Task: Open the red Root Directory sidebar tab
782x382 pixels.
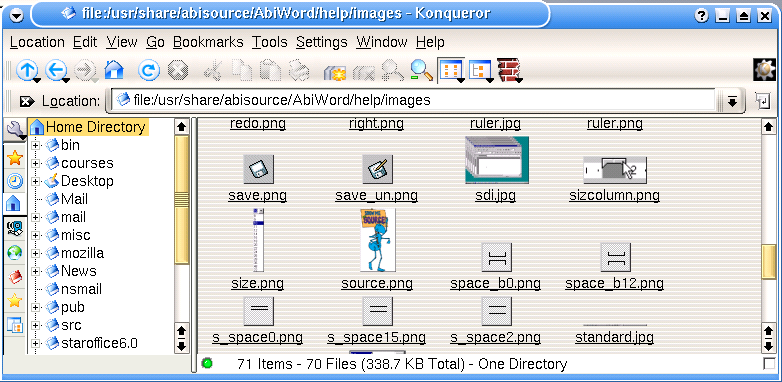Action: point(14,277)
